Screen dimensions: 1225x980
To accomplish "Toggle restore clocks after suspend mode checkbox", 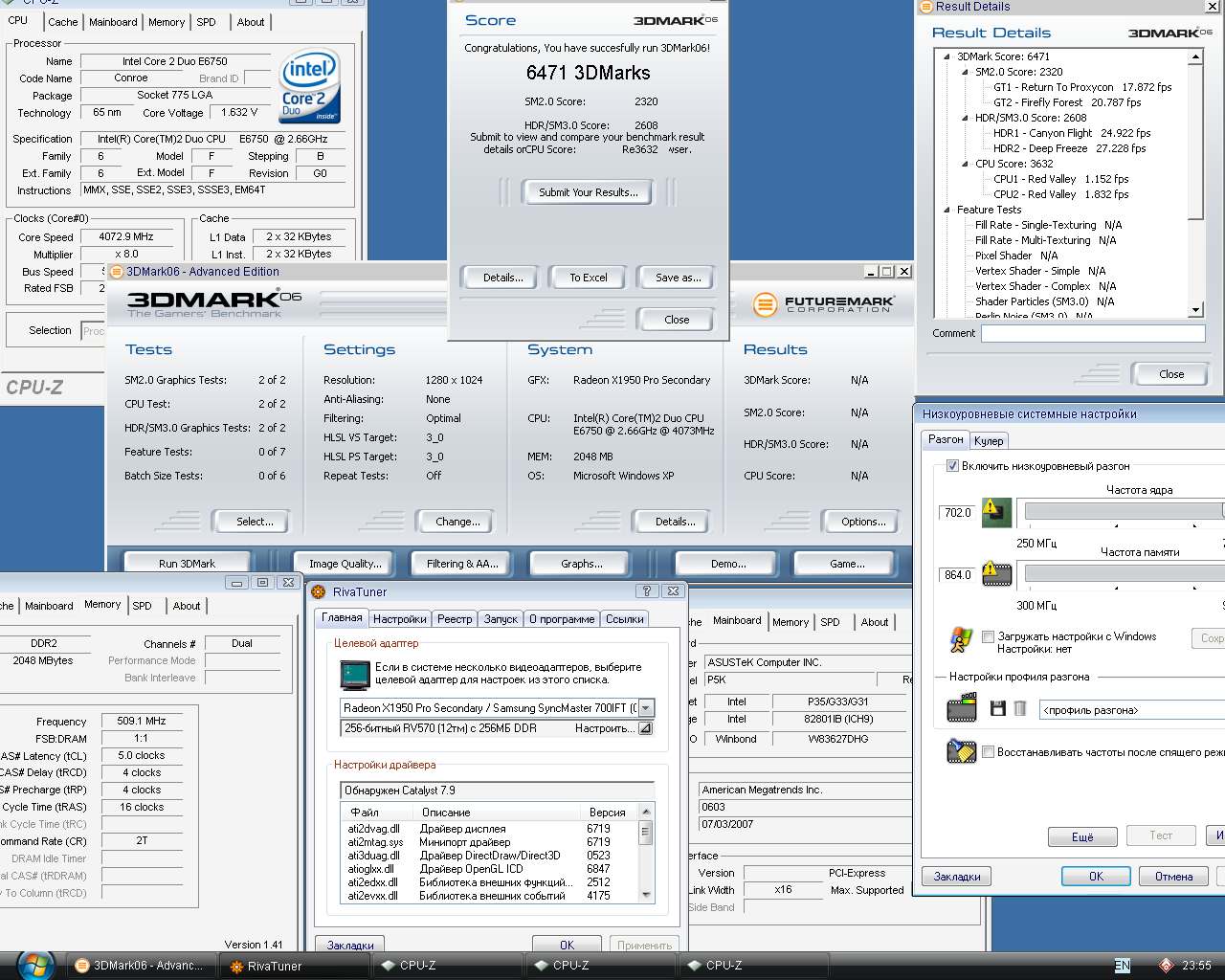I will pyautogui.click(x=988, y=752).
